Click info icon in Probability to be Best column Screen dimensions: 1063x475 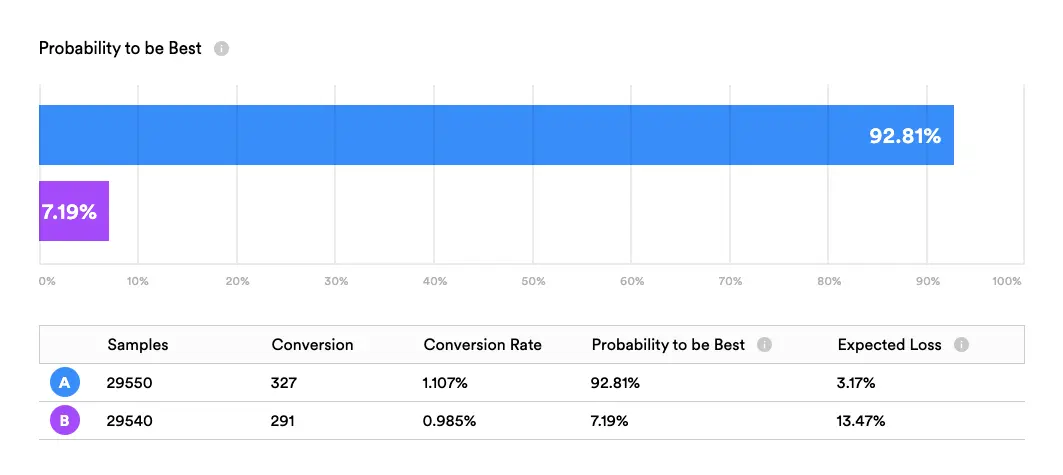point(764,345)
